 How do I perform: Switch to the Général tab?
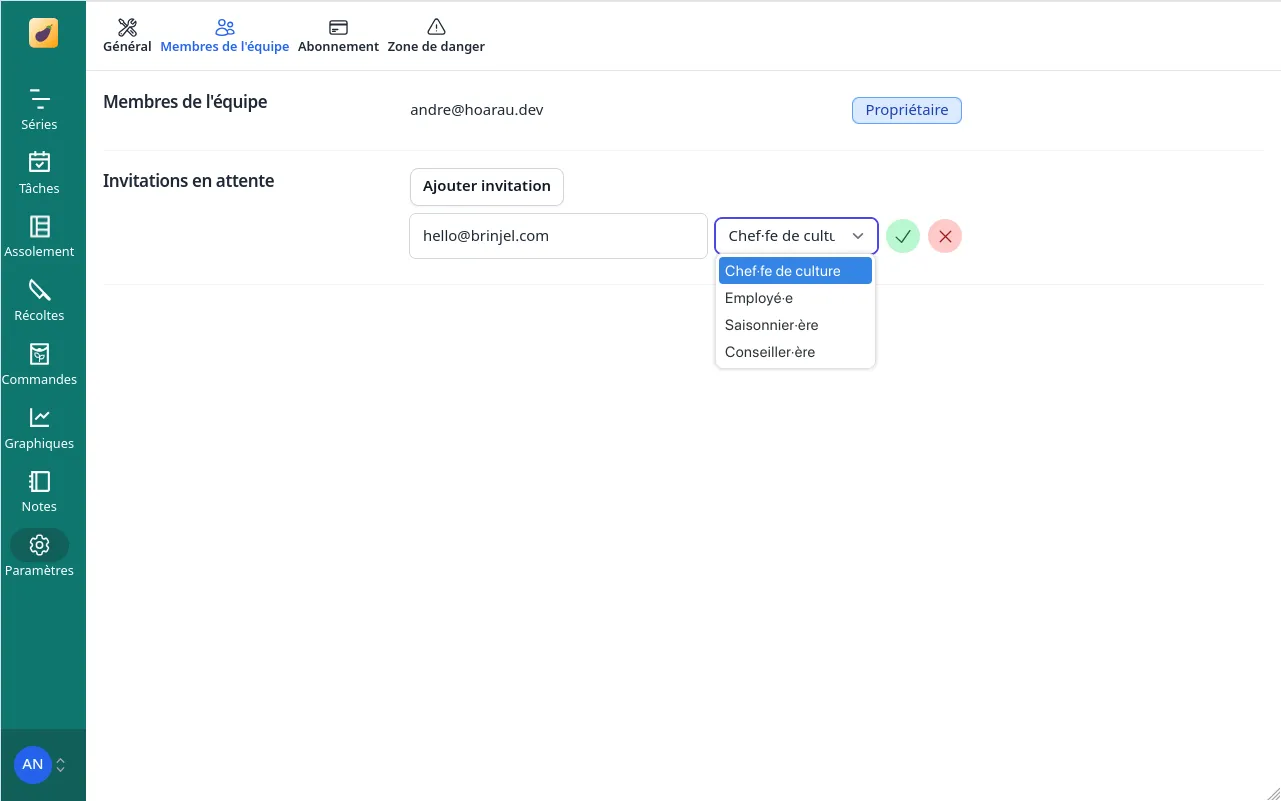(127, 36)
